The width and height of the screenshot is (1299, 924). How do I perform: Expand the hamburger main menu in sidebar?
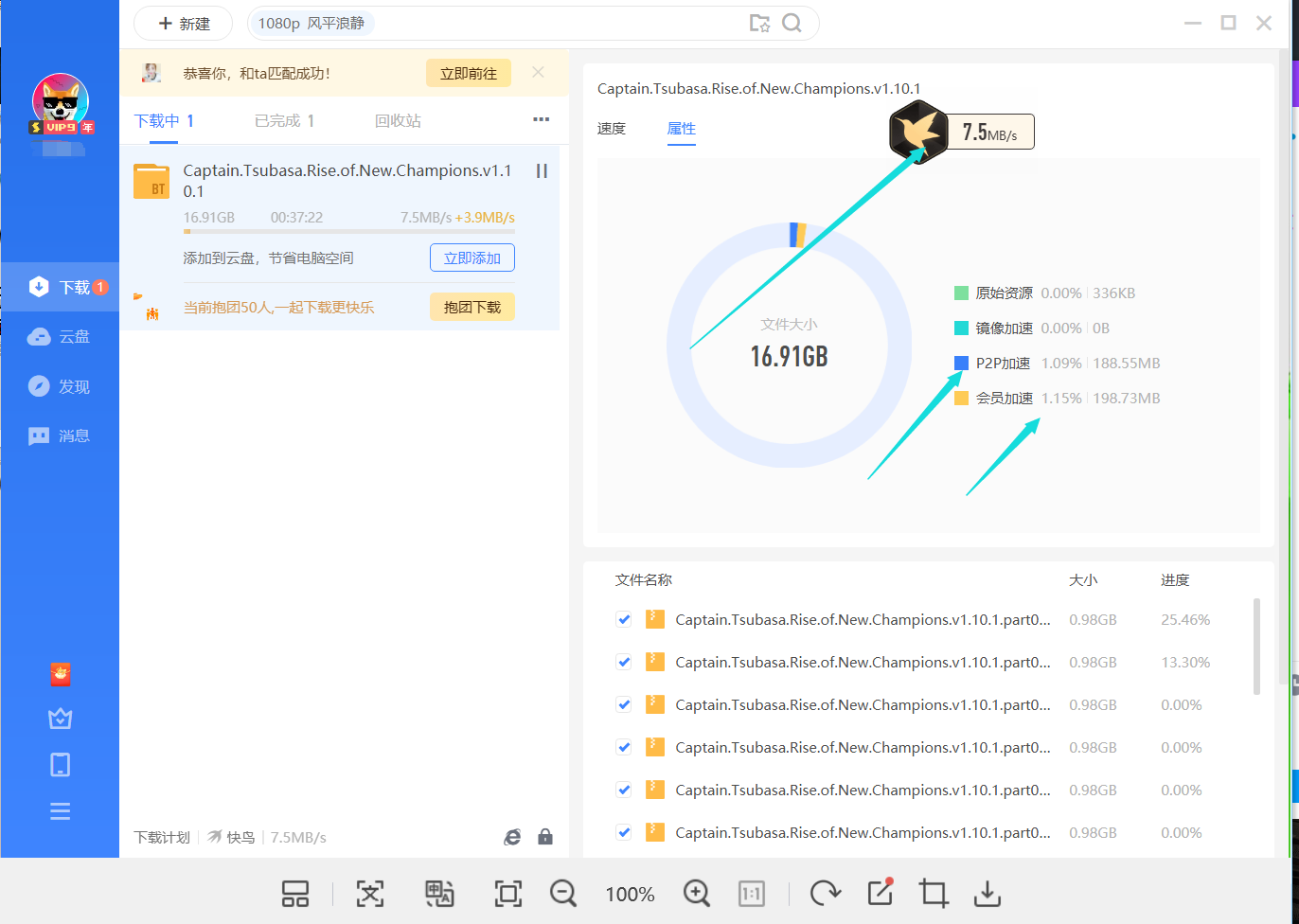pos(60,811)
